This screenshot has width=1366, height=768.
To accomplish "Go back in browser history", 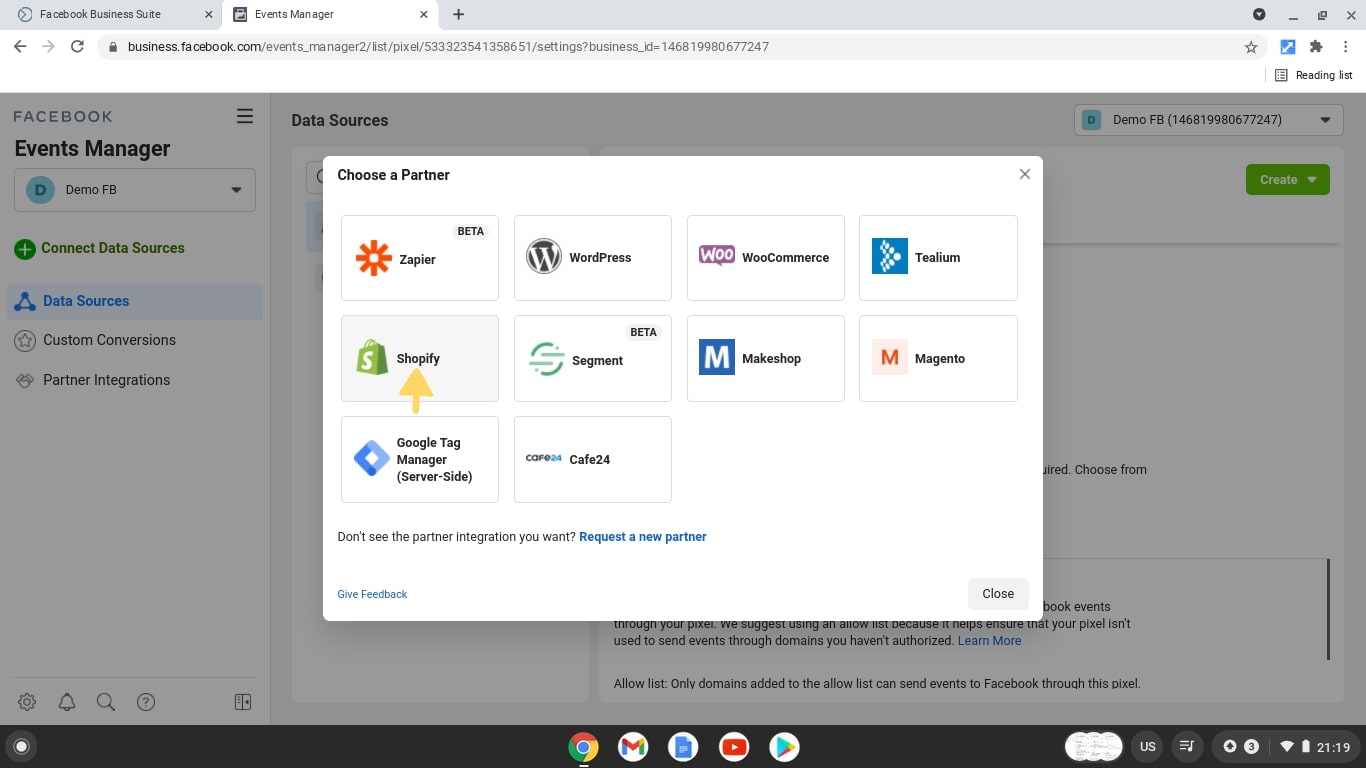I will point(20,47).
